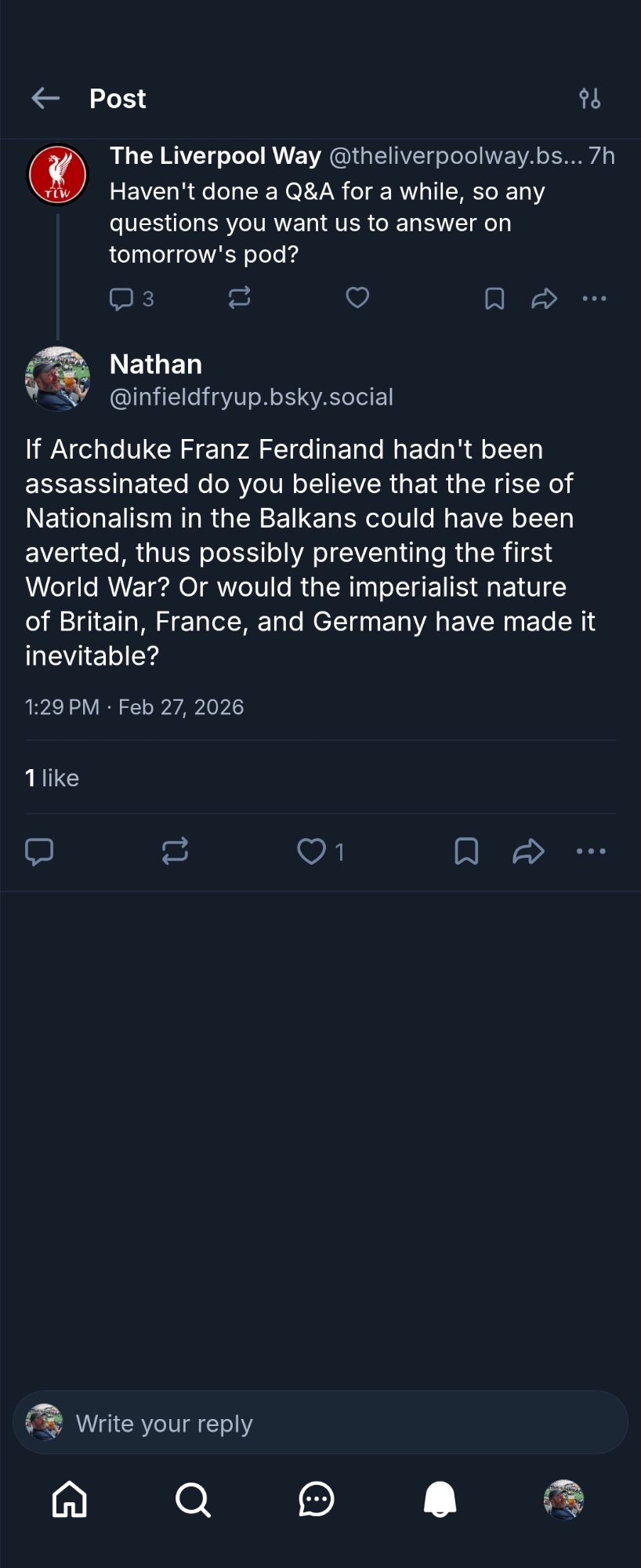This screenshot has height=1568, width=641.
Task: Reply to The Liverpool Way's post
Action: 121,299
